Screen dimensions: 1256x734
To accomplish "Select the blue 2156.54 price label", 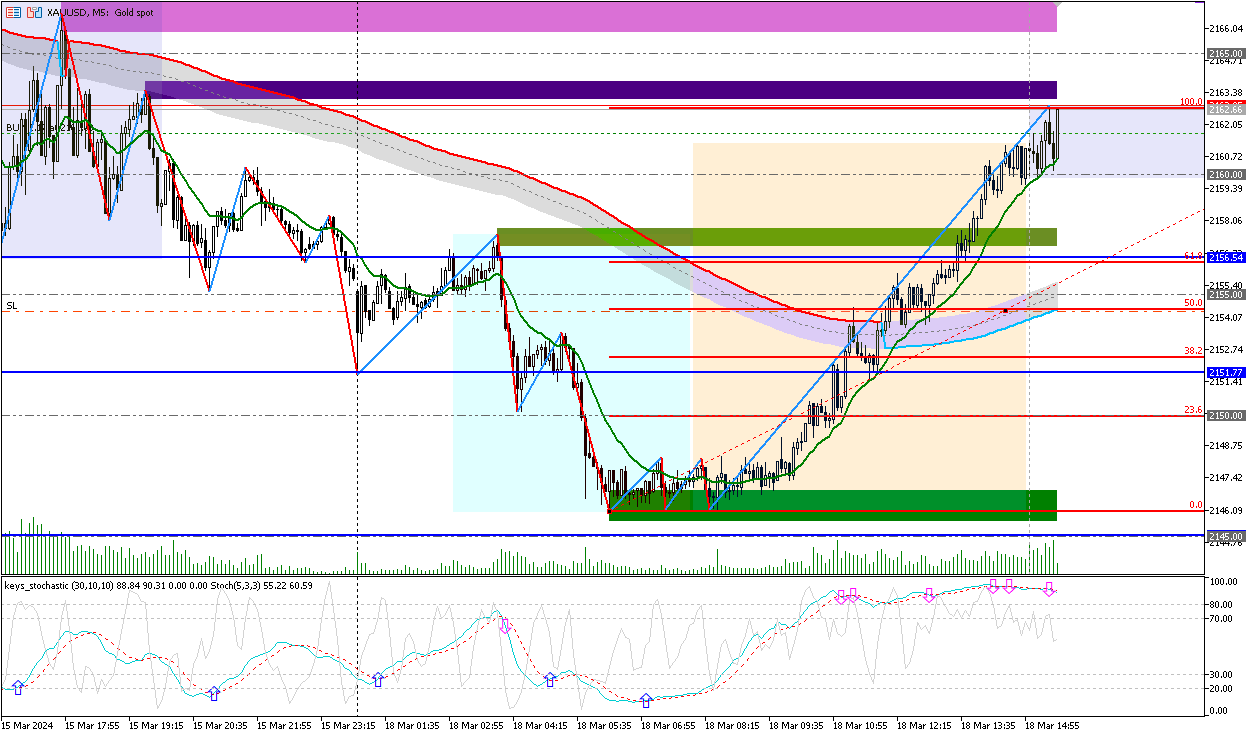I will pyautogui.click(x=1224, y=257).
